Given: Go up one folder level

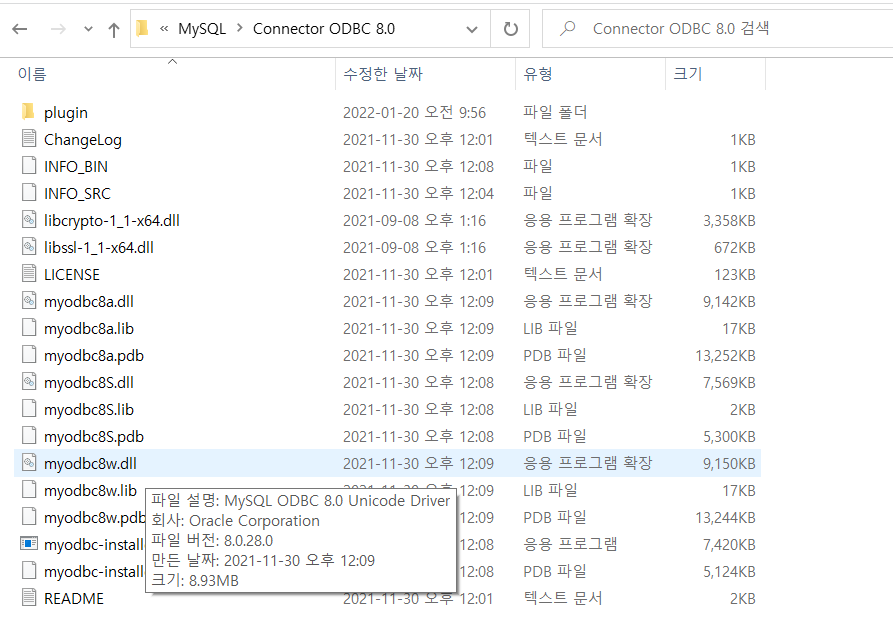Looking at the screenshot, I should pyautogui.click(x=114, y=30).
